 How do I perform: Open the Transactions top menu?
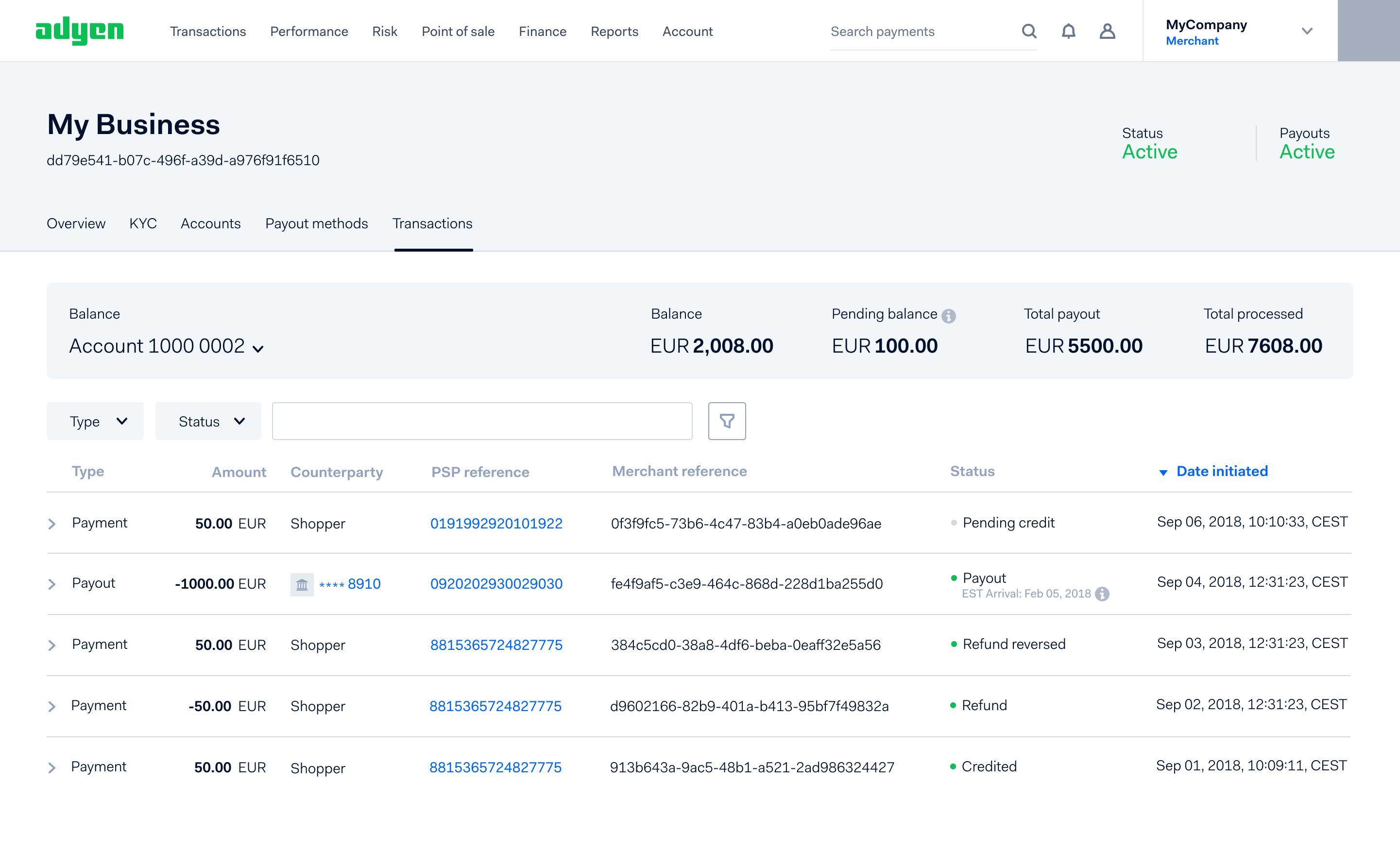click(x=208, y=31)
